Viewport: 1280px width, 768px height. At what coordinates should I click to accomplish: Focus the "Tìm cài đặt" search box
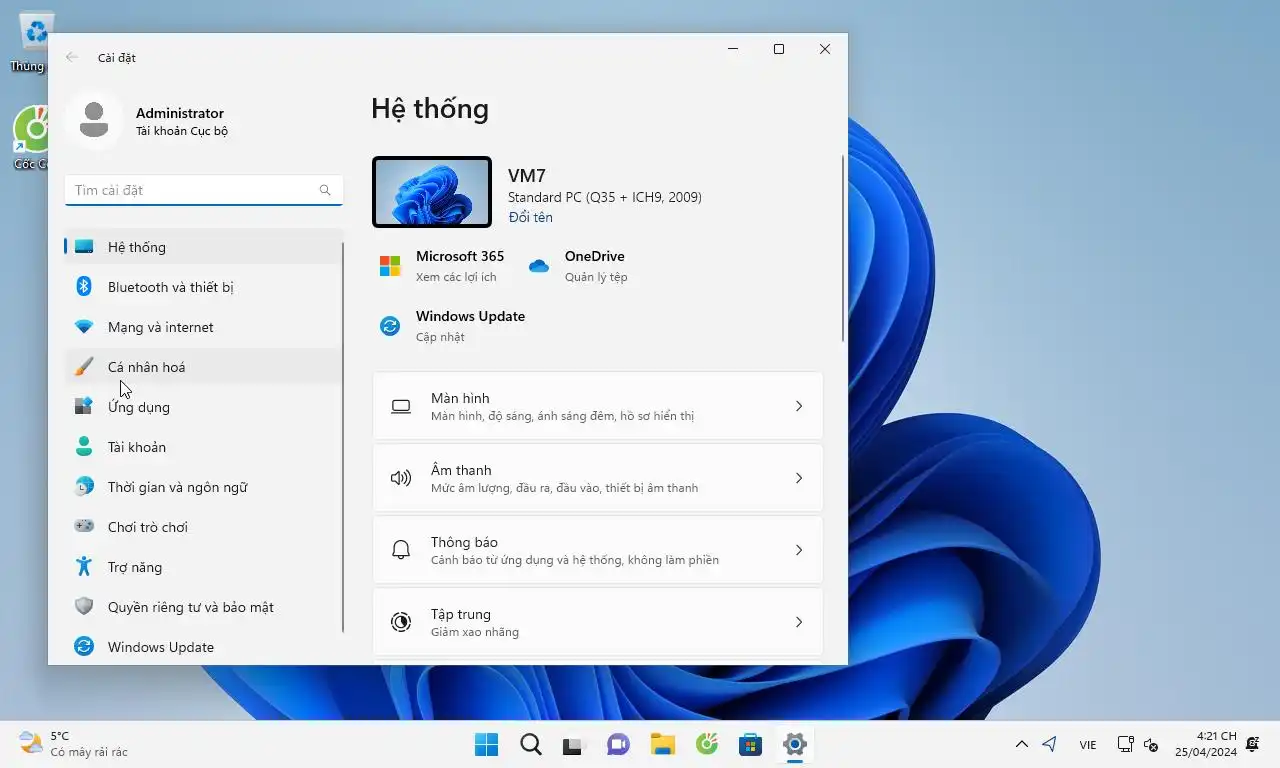pos(204,190)
